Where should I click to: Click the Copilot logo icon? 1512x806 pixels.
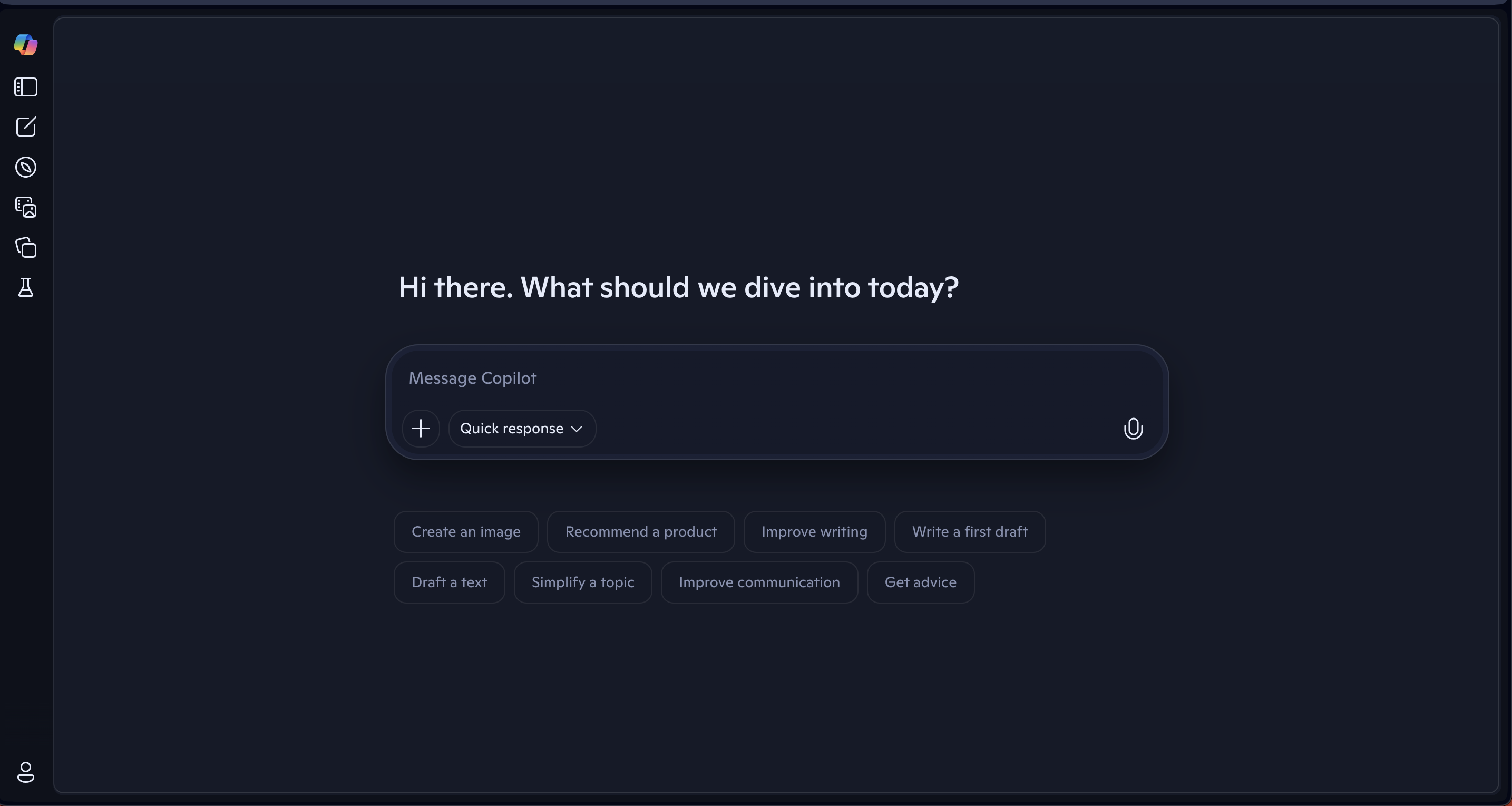[26, 45]
